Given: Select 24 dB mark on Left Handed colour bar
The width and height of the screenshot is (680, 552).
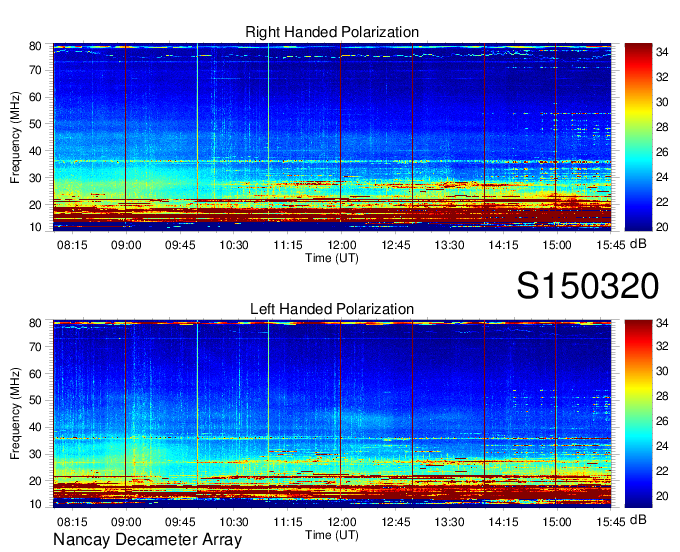Looking at the screenshot, I should pyautogui.click(x=662, y=446).
